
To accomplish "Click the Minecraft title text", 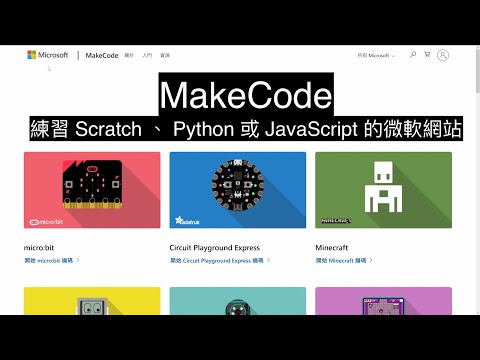I will 331,248.
